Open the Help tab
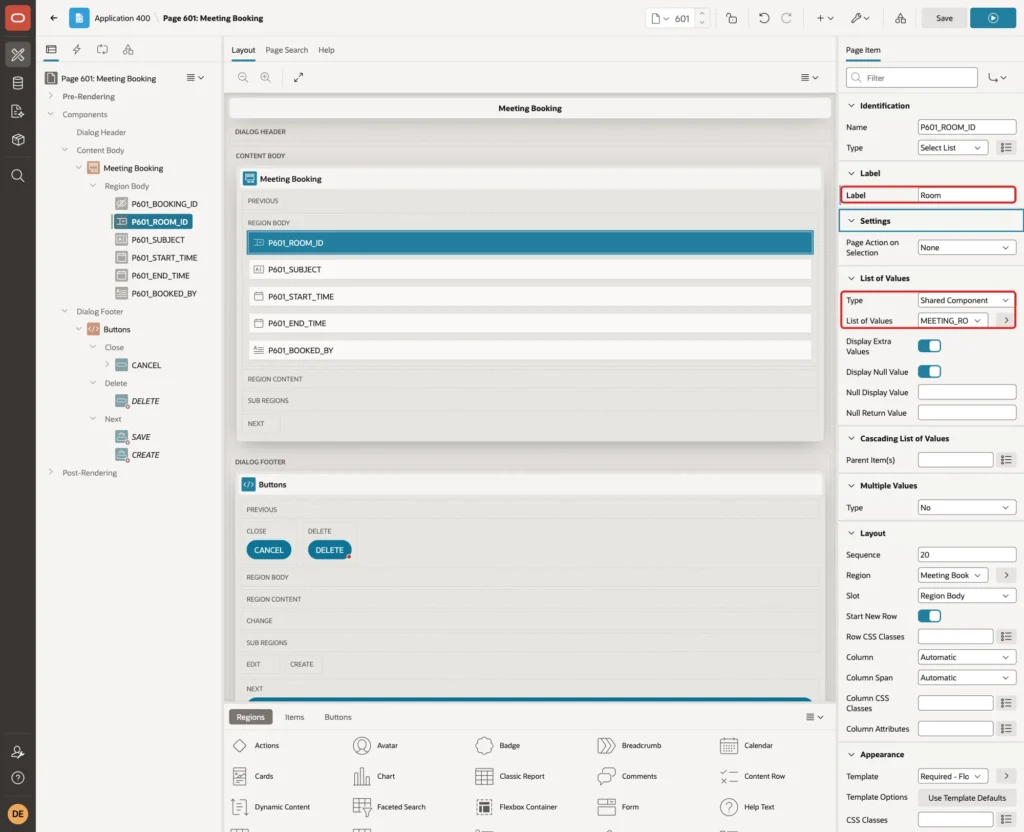Screen dimensions: 1024x832 326,50
